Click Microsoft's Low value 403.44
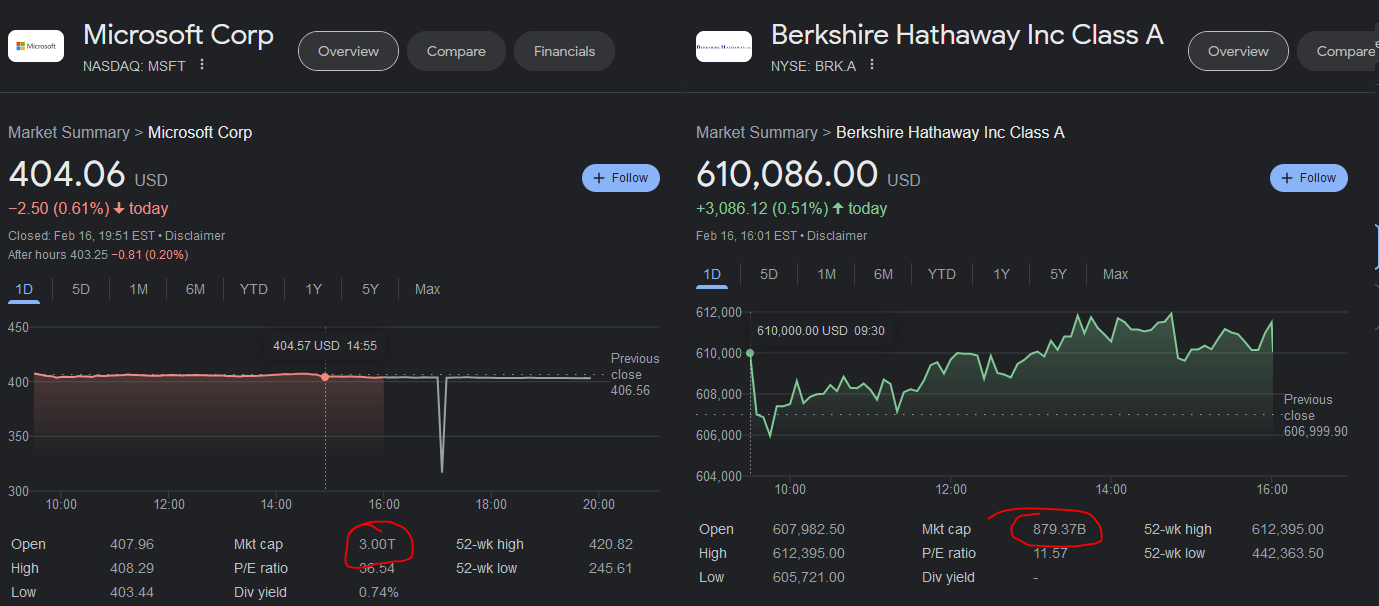Image resolution: width=1379 pixels, height=606 pixels. pyautogui.click(x=132, y=592)
